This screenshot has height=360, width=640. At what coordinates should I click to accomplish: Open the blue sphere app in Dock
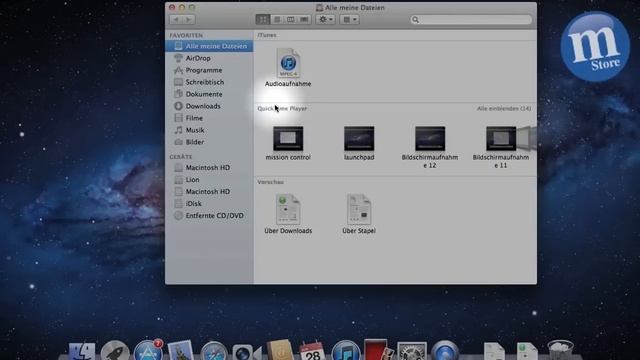pos(445,351)
